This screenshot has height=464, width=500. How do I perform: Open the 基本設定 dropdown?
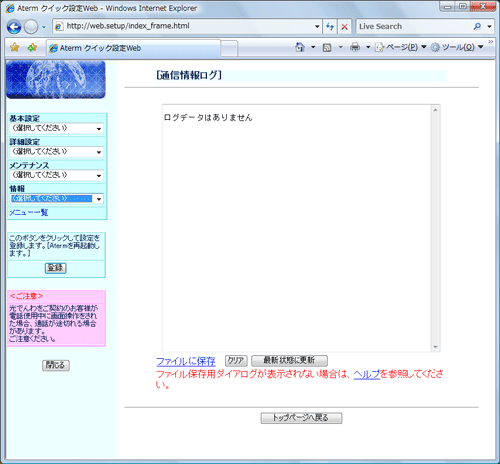57,128
